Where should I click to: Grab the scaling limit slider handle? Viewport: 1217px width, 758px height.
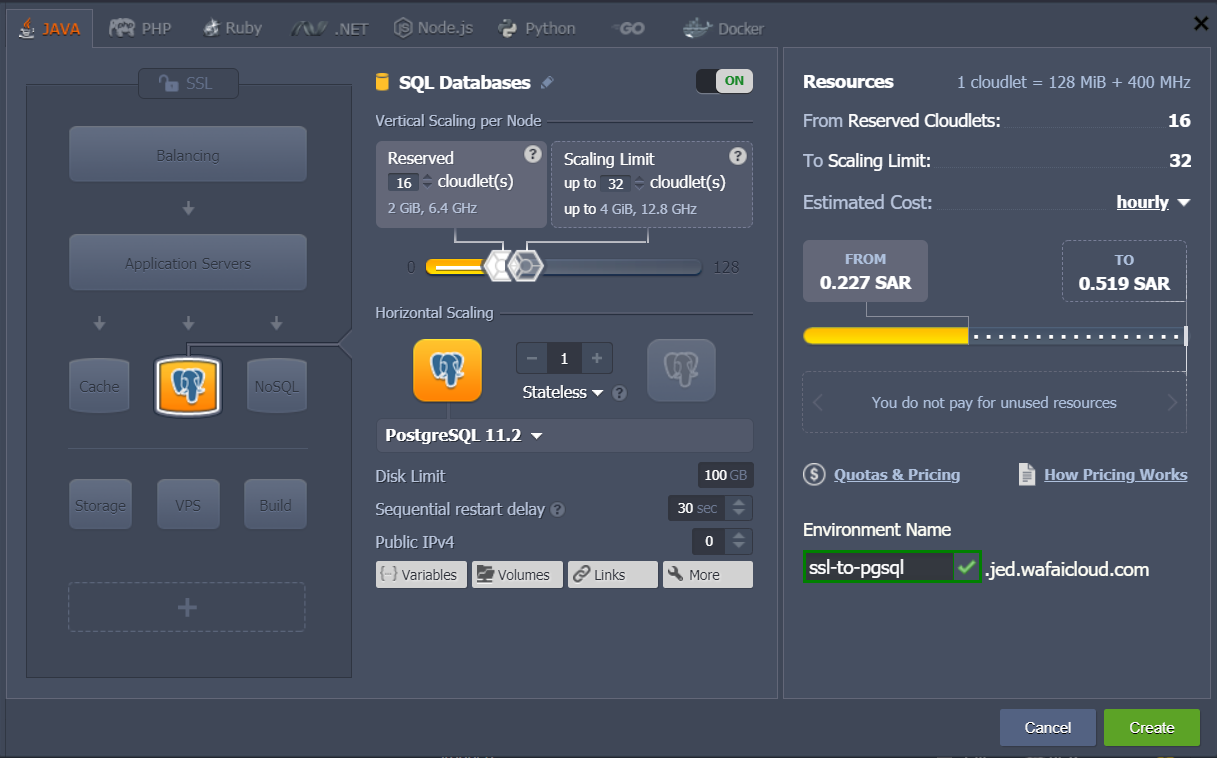[525, 266]
